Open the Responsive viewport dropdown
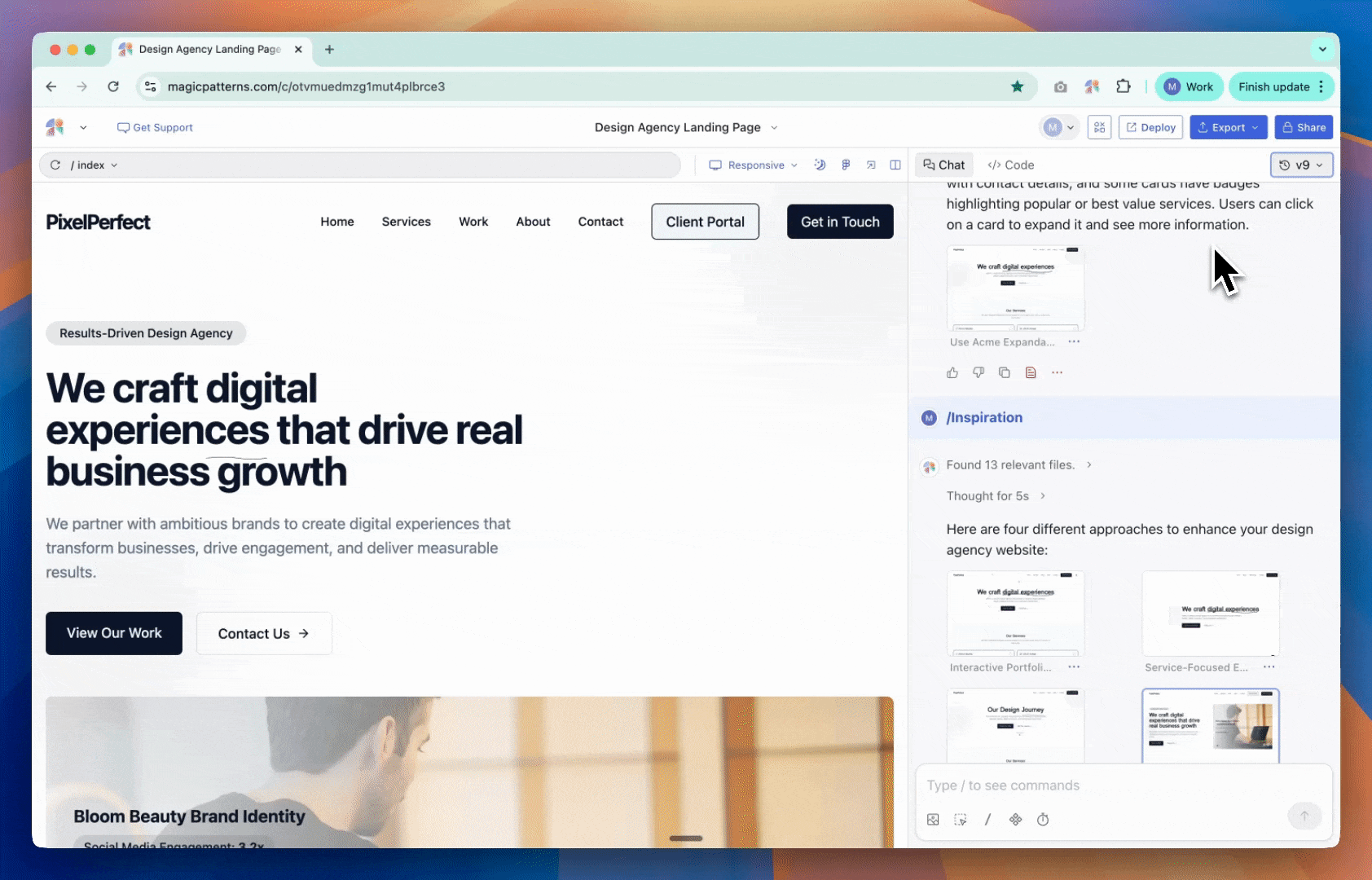 click(x=754, y=165)
